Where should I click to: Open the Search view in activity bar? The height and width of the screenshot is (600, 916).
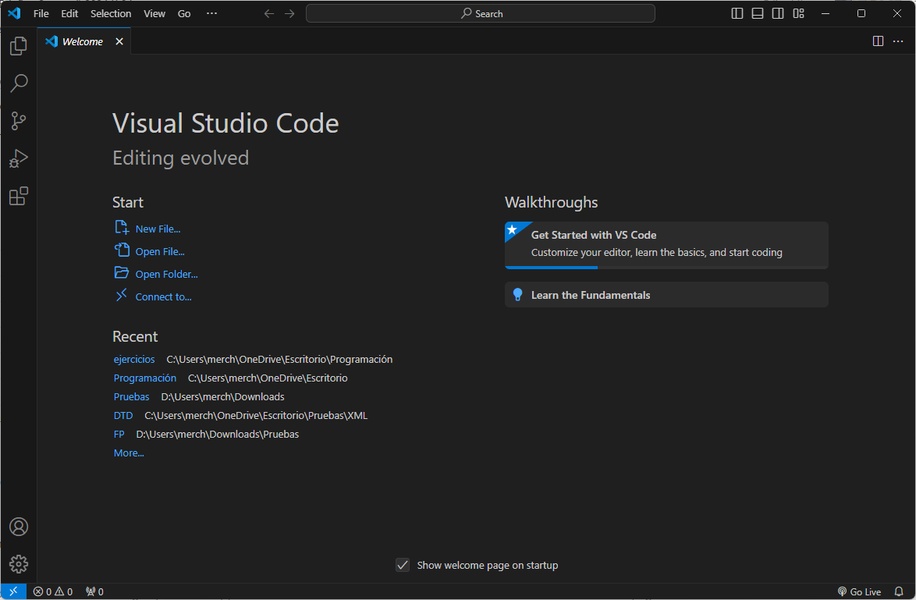[18, 84]
